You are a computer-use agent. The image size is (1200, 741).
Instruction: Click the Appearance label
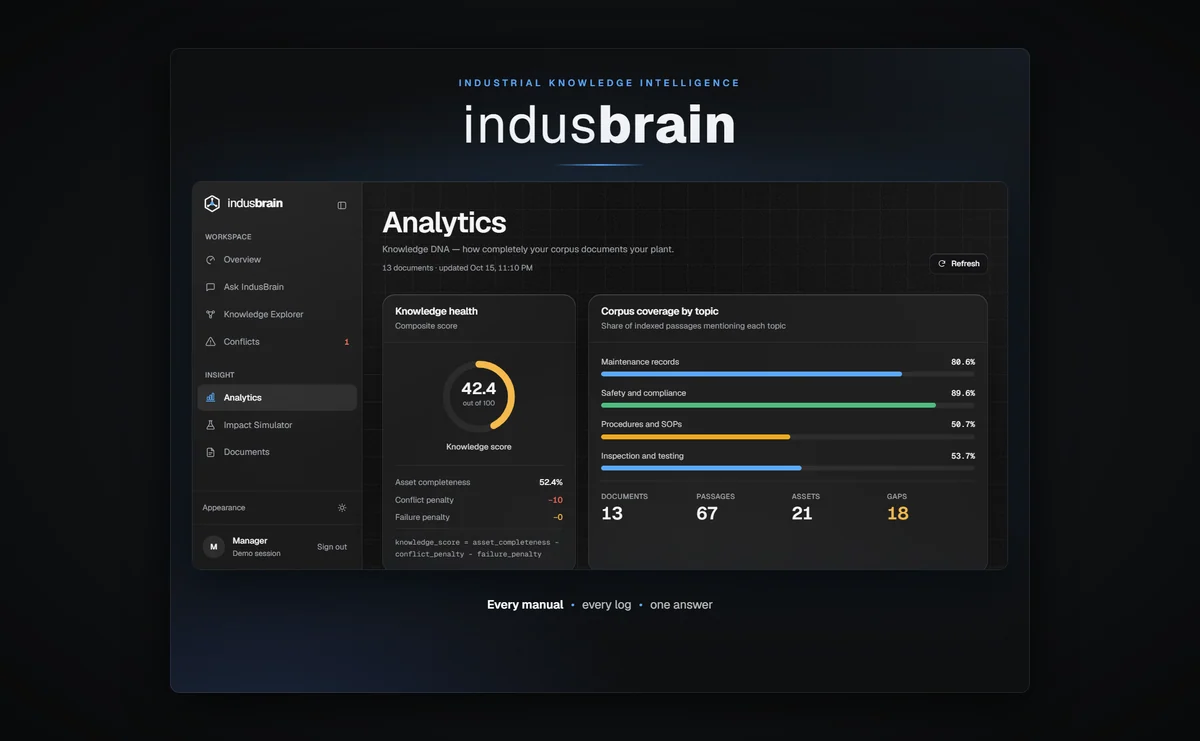click(x=224, y=508)
